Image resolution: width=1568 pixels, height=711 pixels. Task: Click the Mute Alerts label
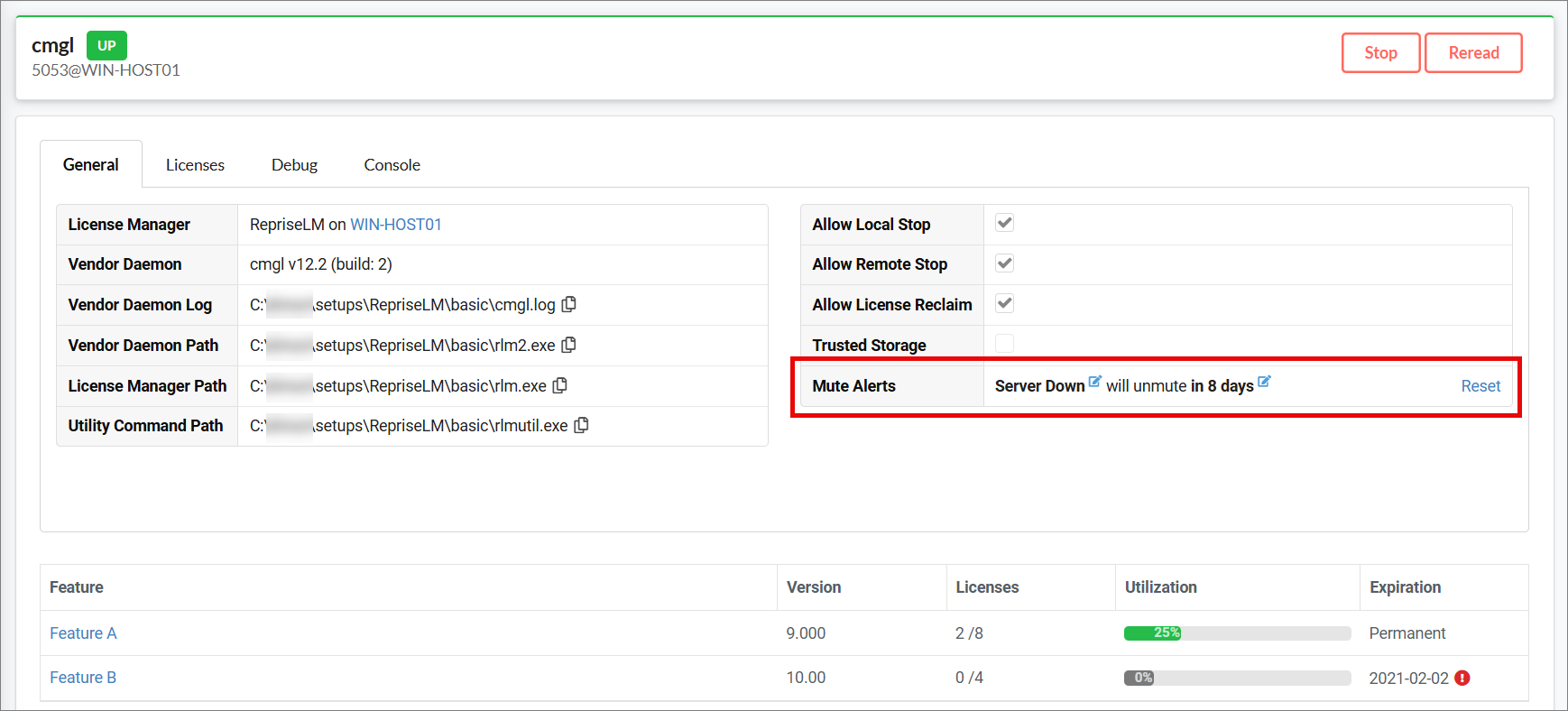point(853,386)
